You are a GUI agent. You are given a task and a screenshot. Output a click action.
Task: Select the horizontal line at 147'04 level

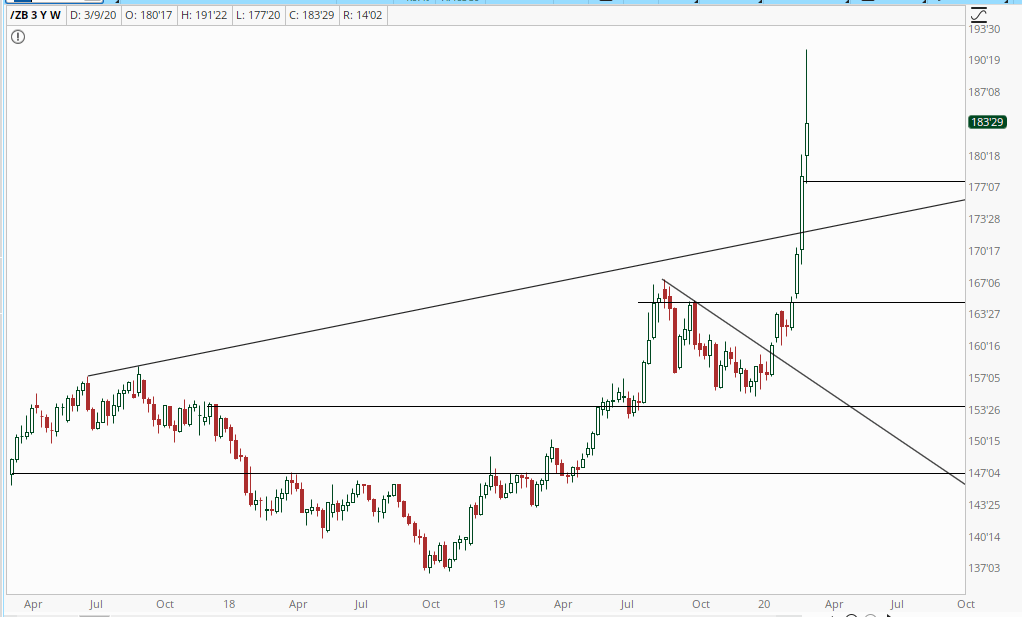[x=300, y=473]
